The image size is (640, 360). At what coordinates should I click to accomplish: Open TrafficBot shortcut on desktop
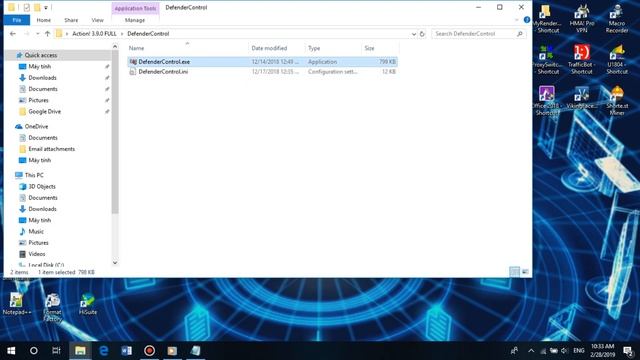[582, 60]
